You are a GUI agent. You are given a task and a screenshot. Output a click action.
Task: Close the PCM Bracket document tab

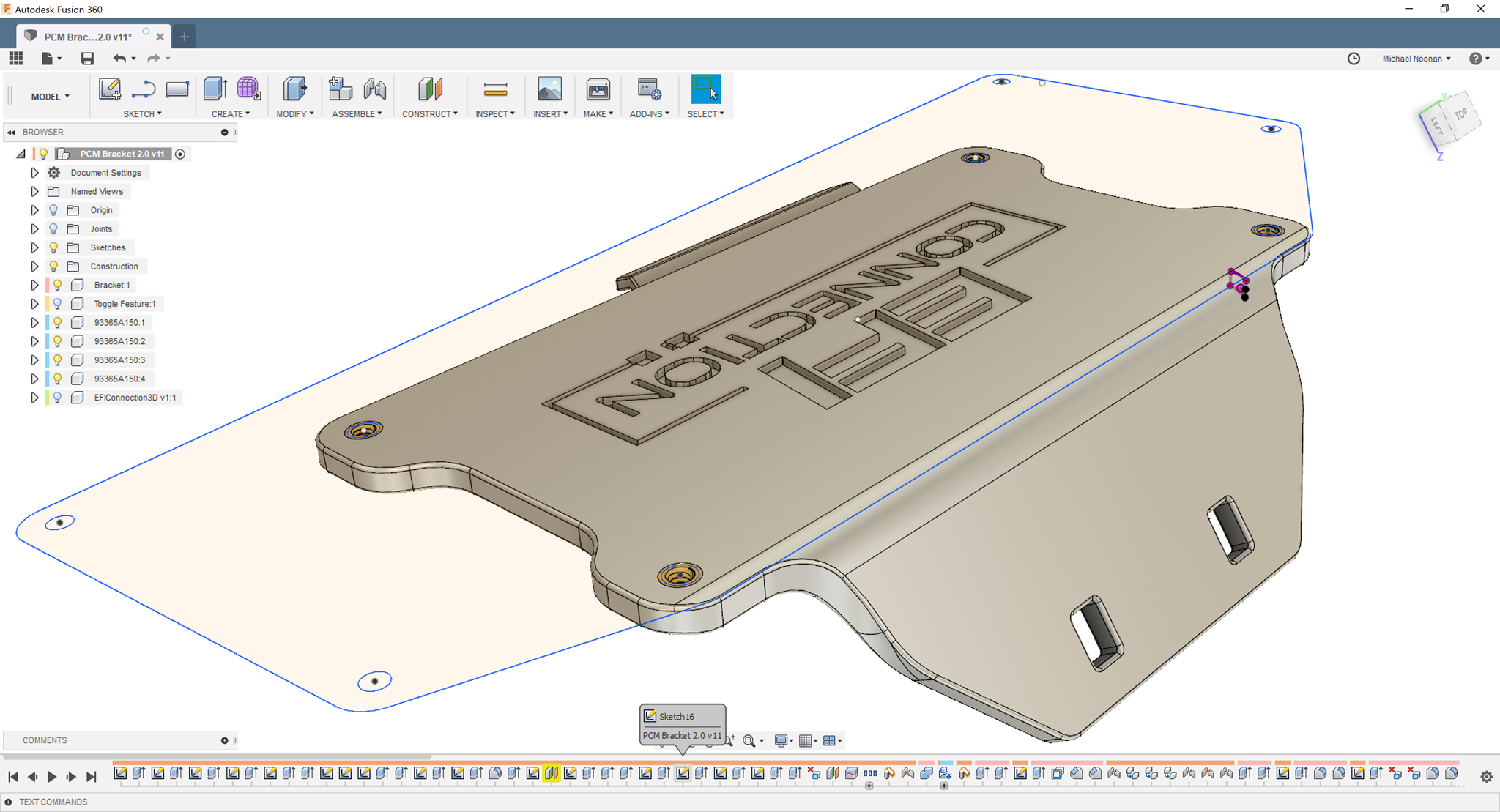(160, 37)
